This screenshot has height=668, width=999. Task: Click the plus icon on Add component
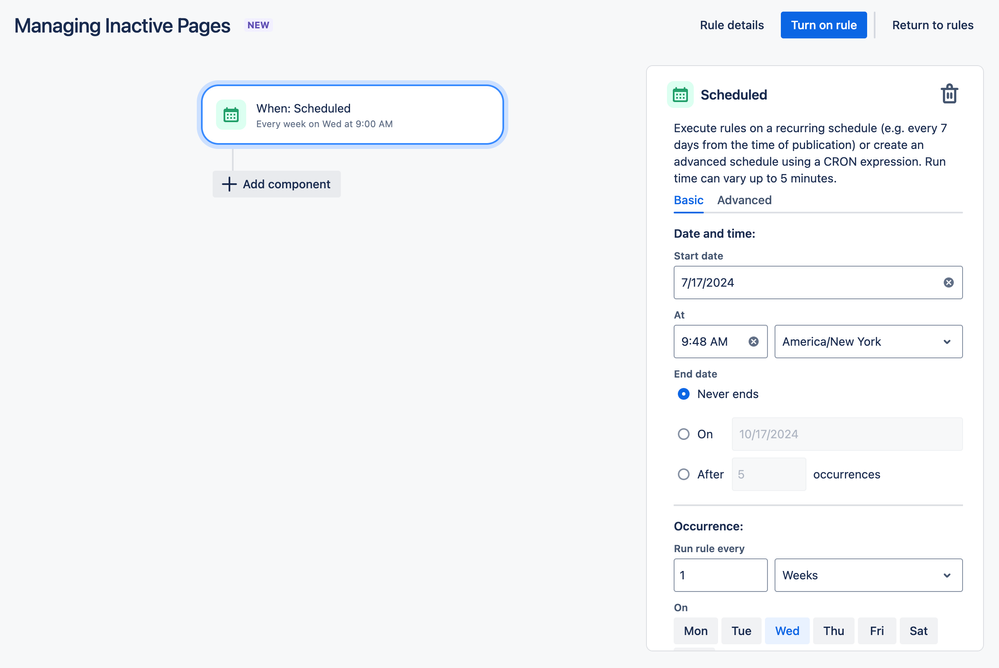[229, 184]
